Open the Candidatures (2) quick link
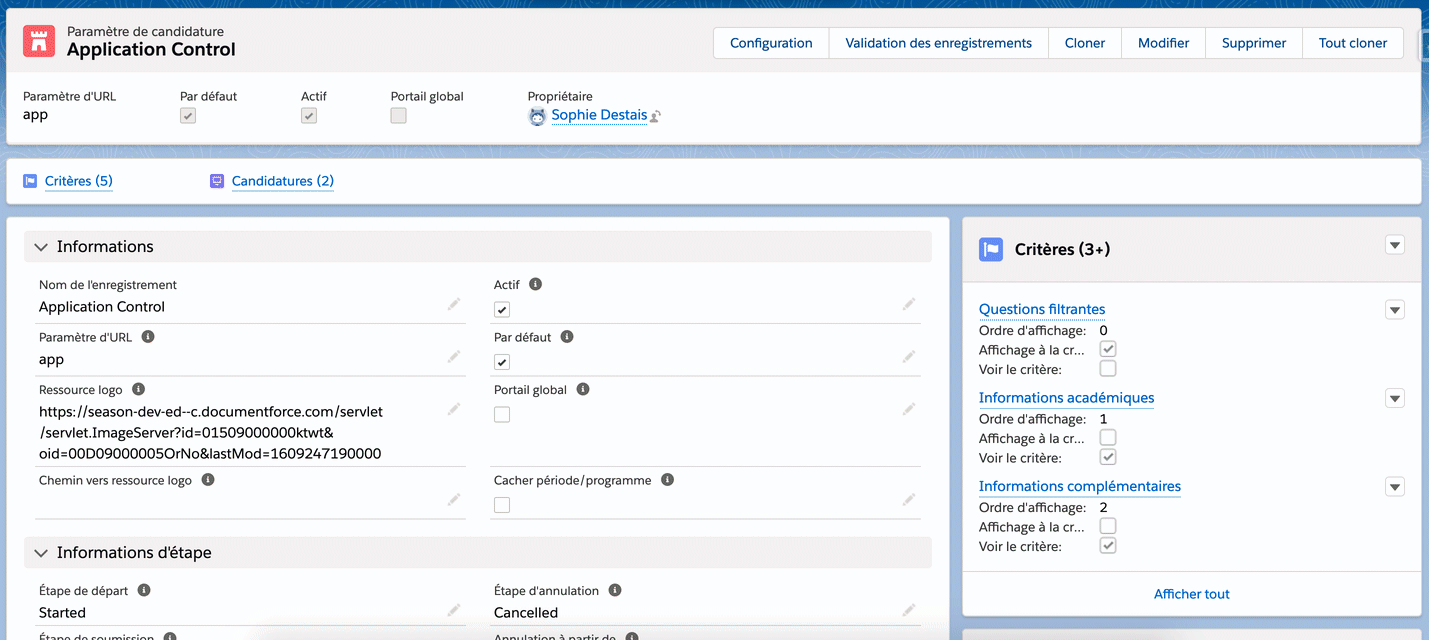 click(x=282, y=181)
